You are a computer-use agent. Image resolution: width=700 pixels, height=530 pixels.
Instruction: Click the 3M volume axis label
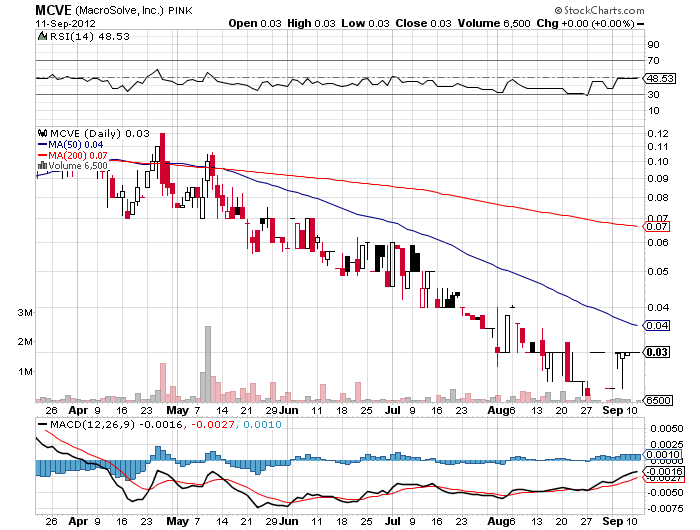click(25, 313)
